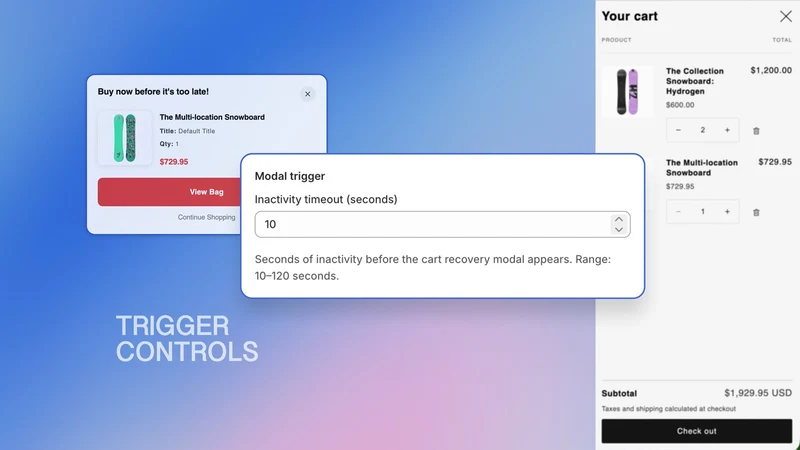The image size is (800, 450).
Task: Click the $729.95 red popup price
Action: pos(173,162)
